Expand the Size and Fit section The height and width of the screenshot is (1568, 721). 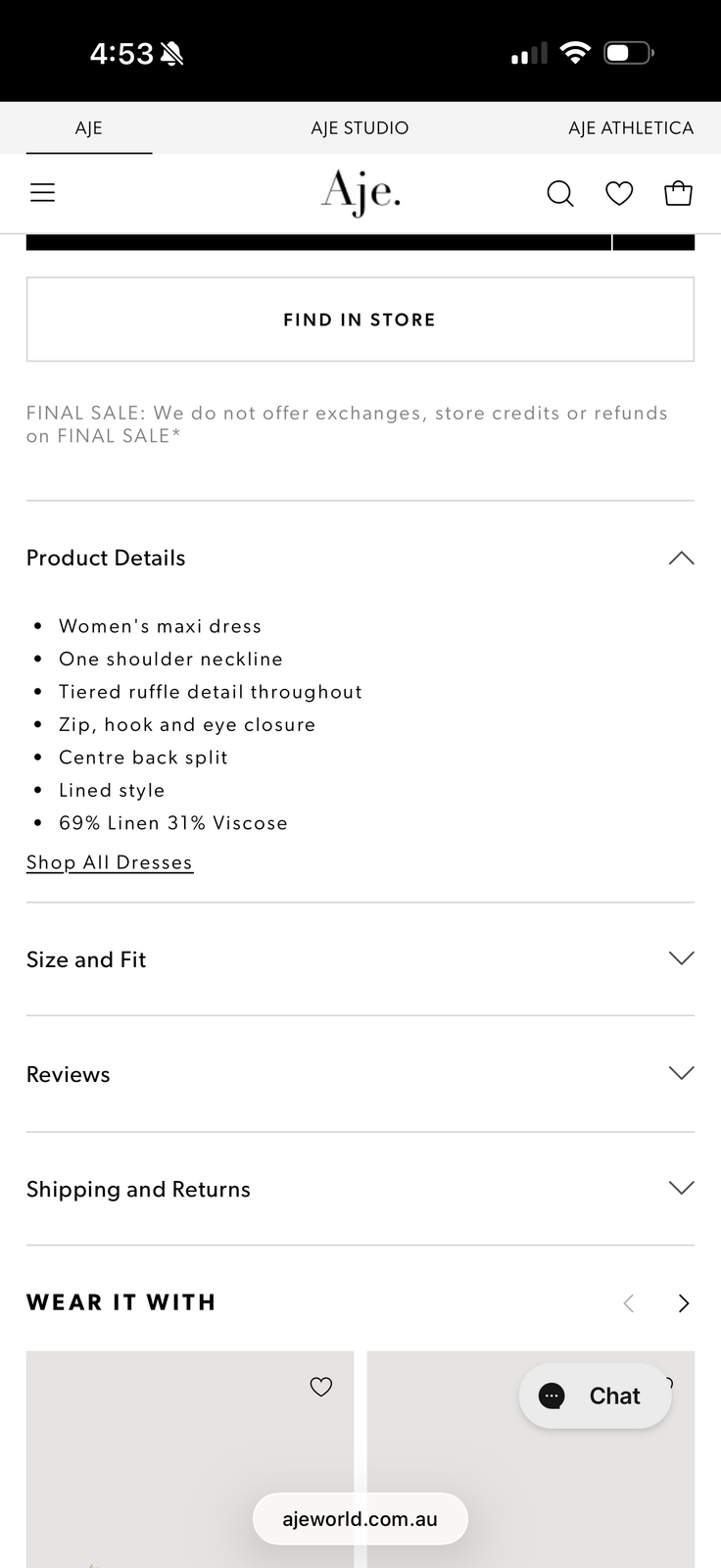(681, 958)
